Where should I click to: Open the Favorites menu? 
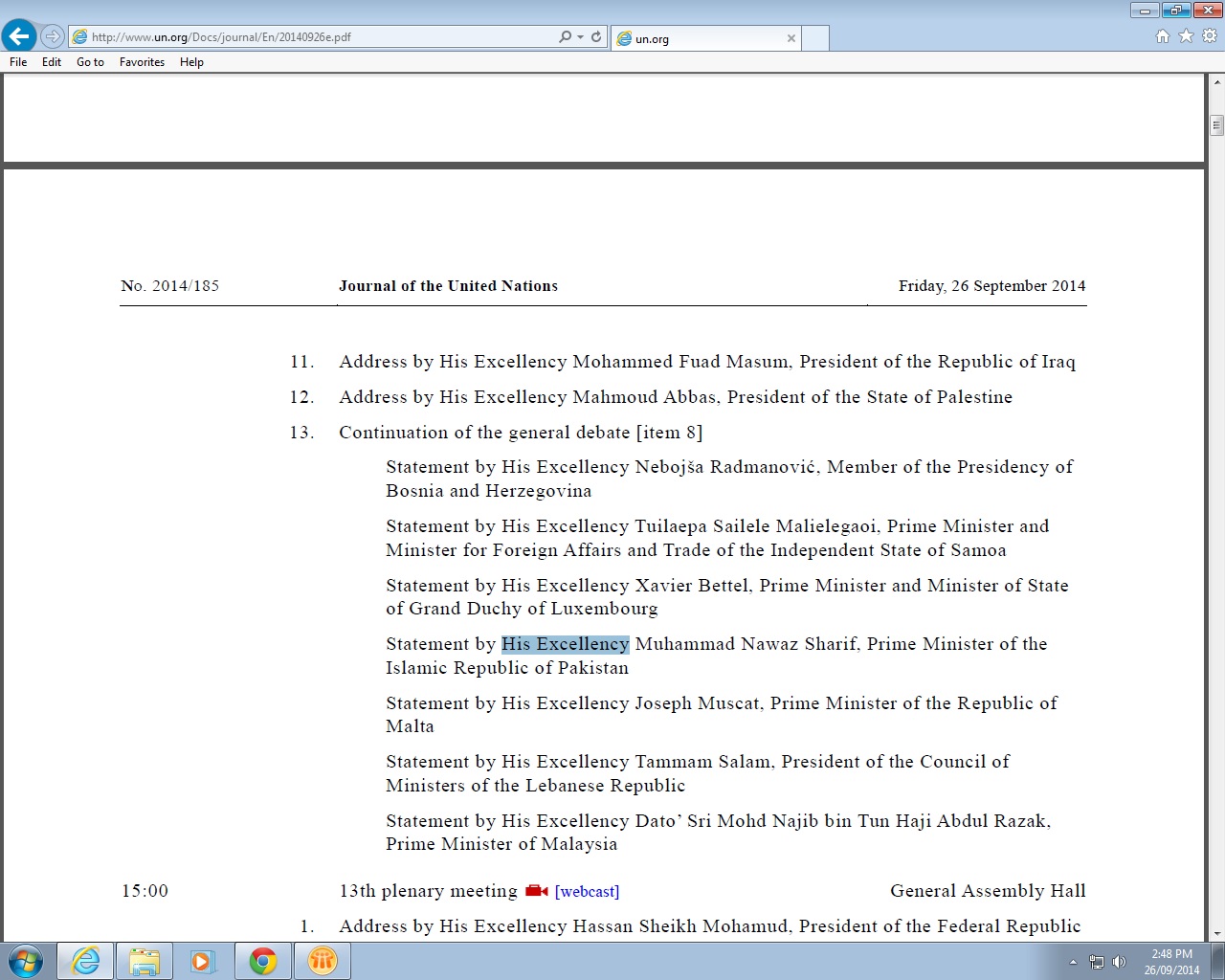pyautogui.click(x=142, y=62)
